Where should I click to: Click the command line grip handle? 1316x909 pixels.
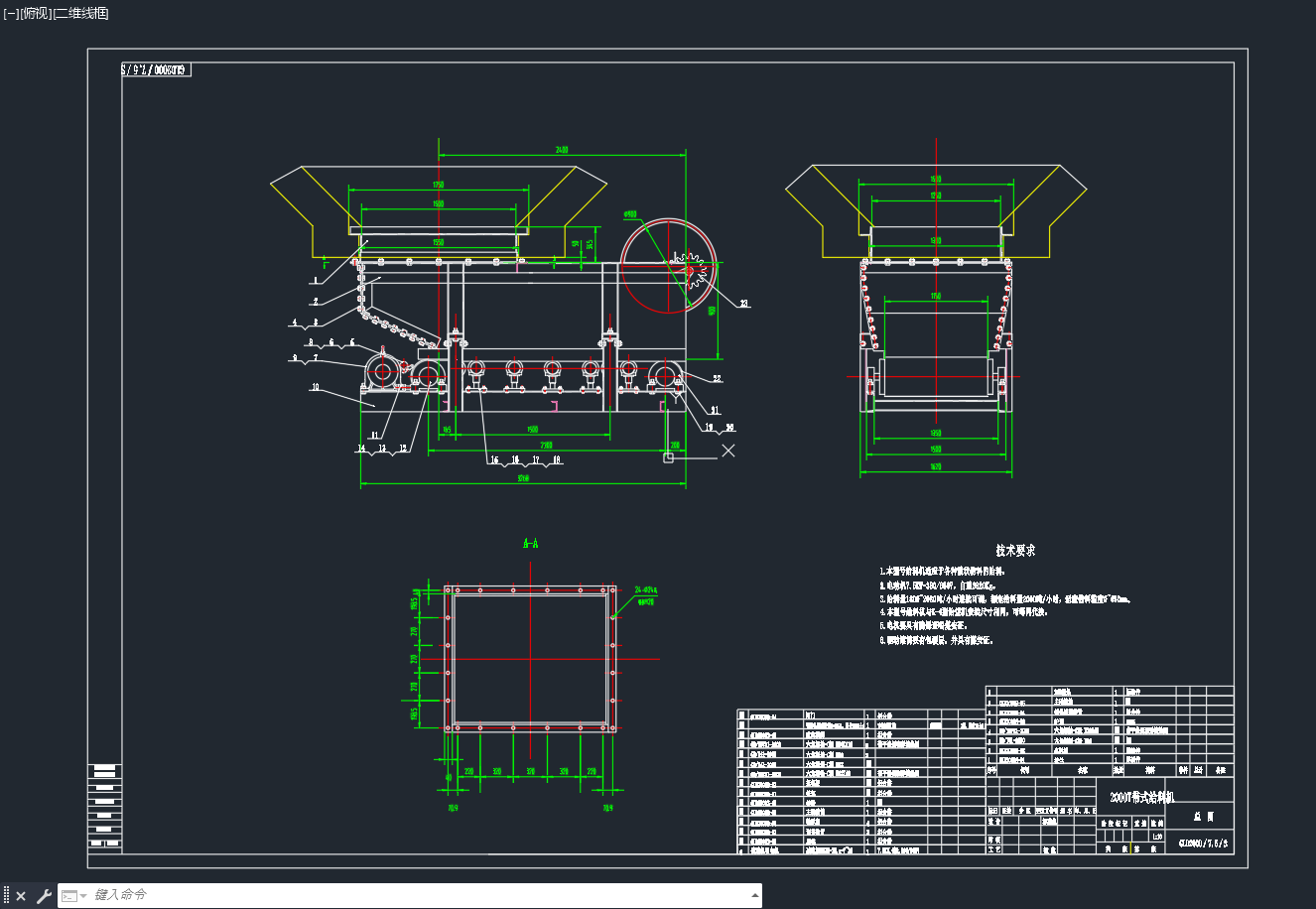6,896
